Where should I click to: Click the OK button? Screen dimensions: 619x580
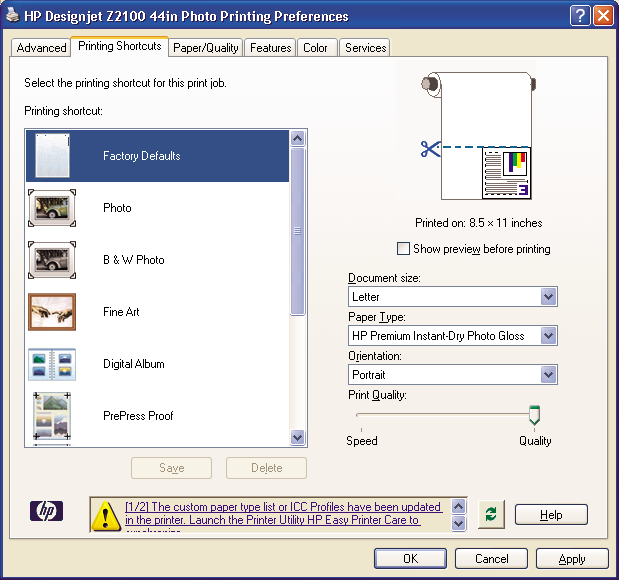[411, 559]
